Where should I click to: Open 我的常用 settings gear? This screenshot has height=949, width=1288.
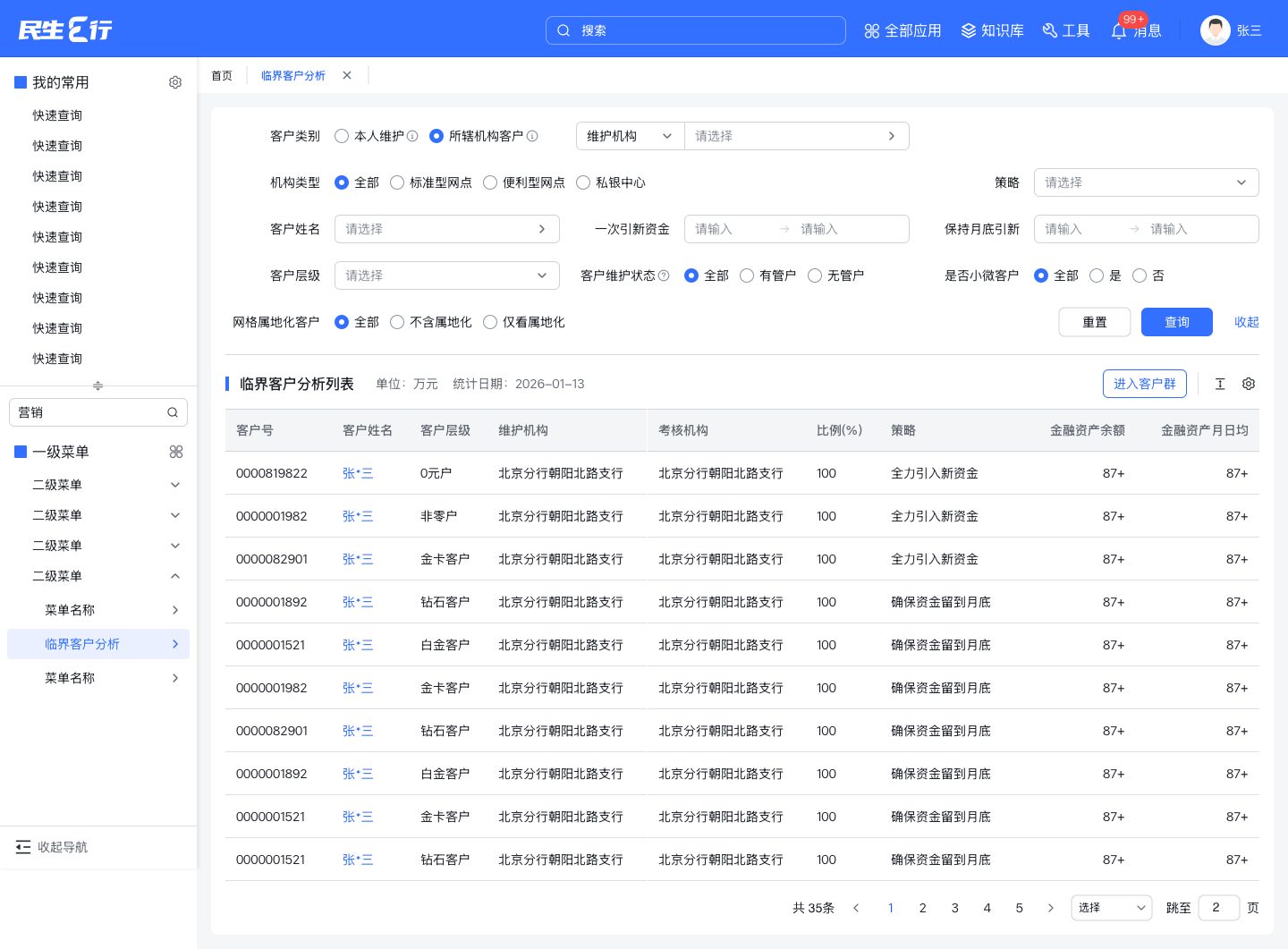(x=175, y=82)
